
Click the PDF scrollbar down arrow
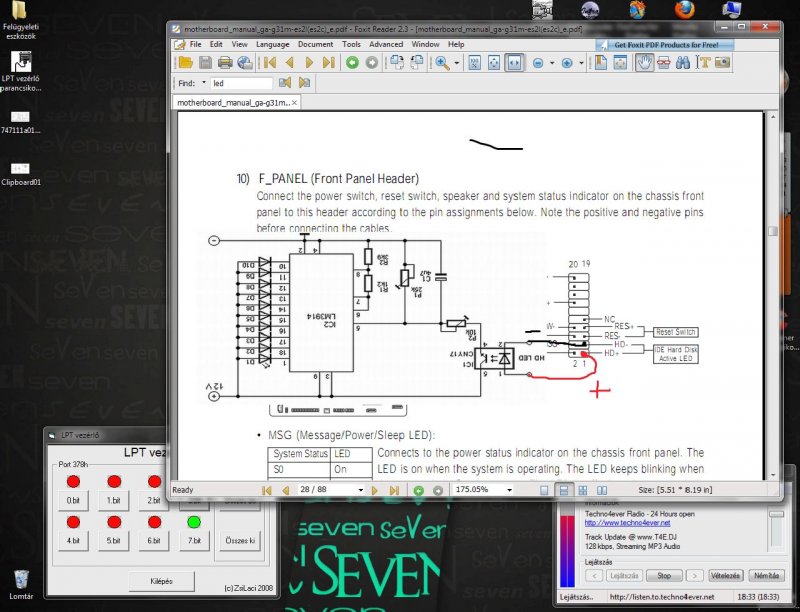tap(772, 475)
